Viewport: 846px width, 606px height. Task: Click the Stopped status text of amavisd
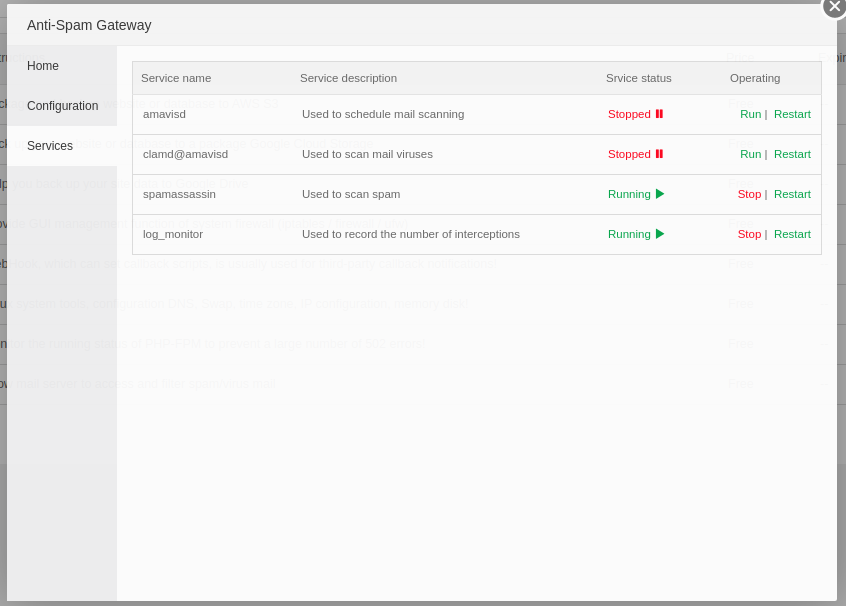coord(629,114)
